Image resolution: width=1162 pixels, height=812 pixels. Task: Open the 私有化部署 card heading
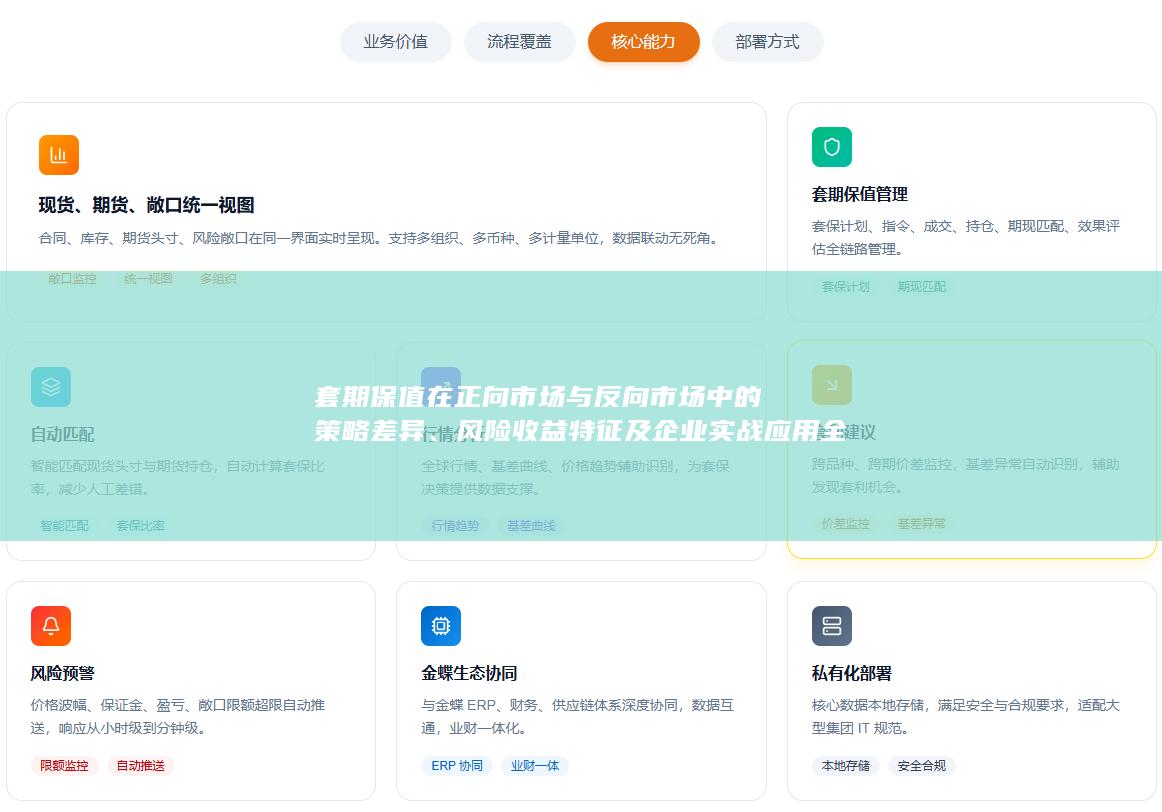point(851,673)
